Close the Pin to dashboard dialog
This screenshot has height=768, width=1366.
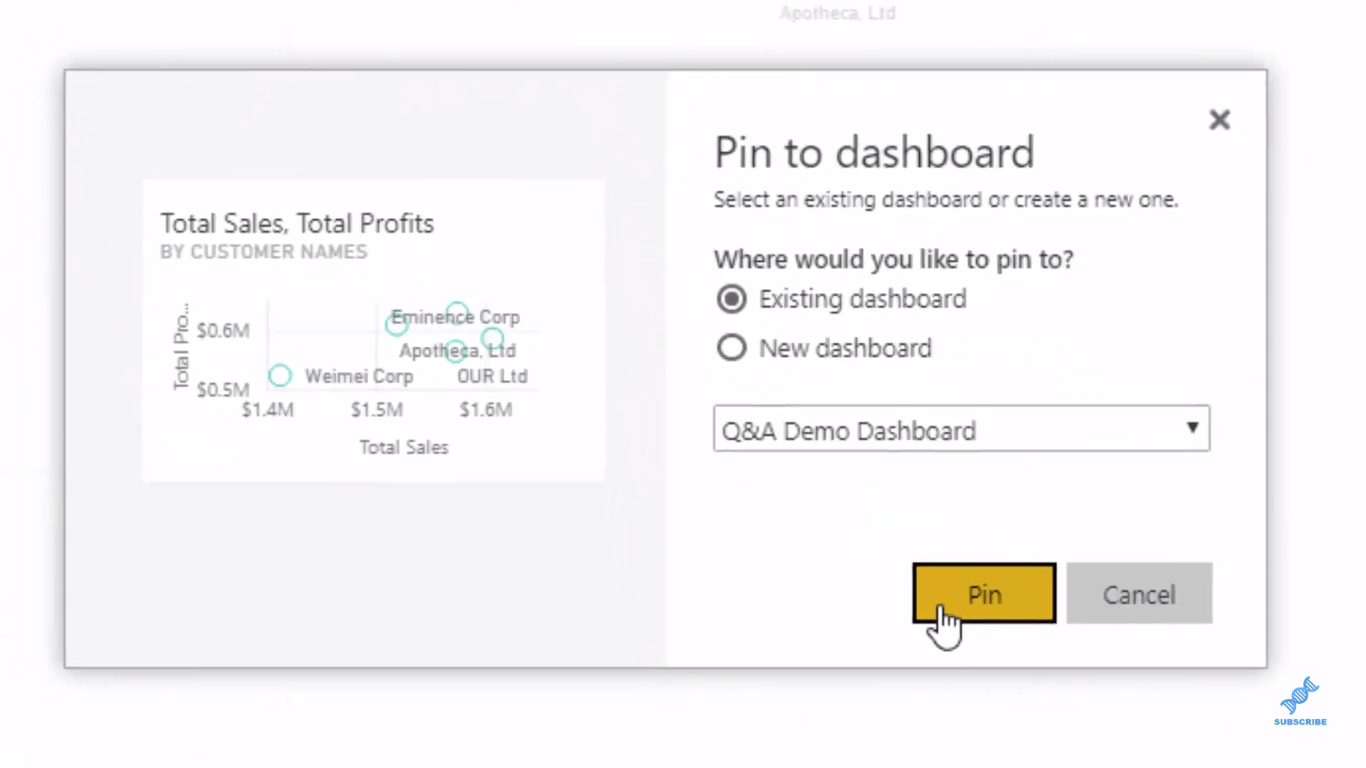(x=1219, y=120)
